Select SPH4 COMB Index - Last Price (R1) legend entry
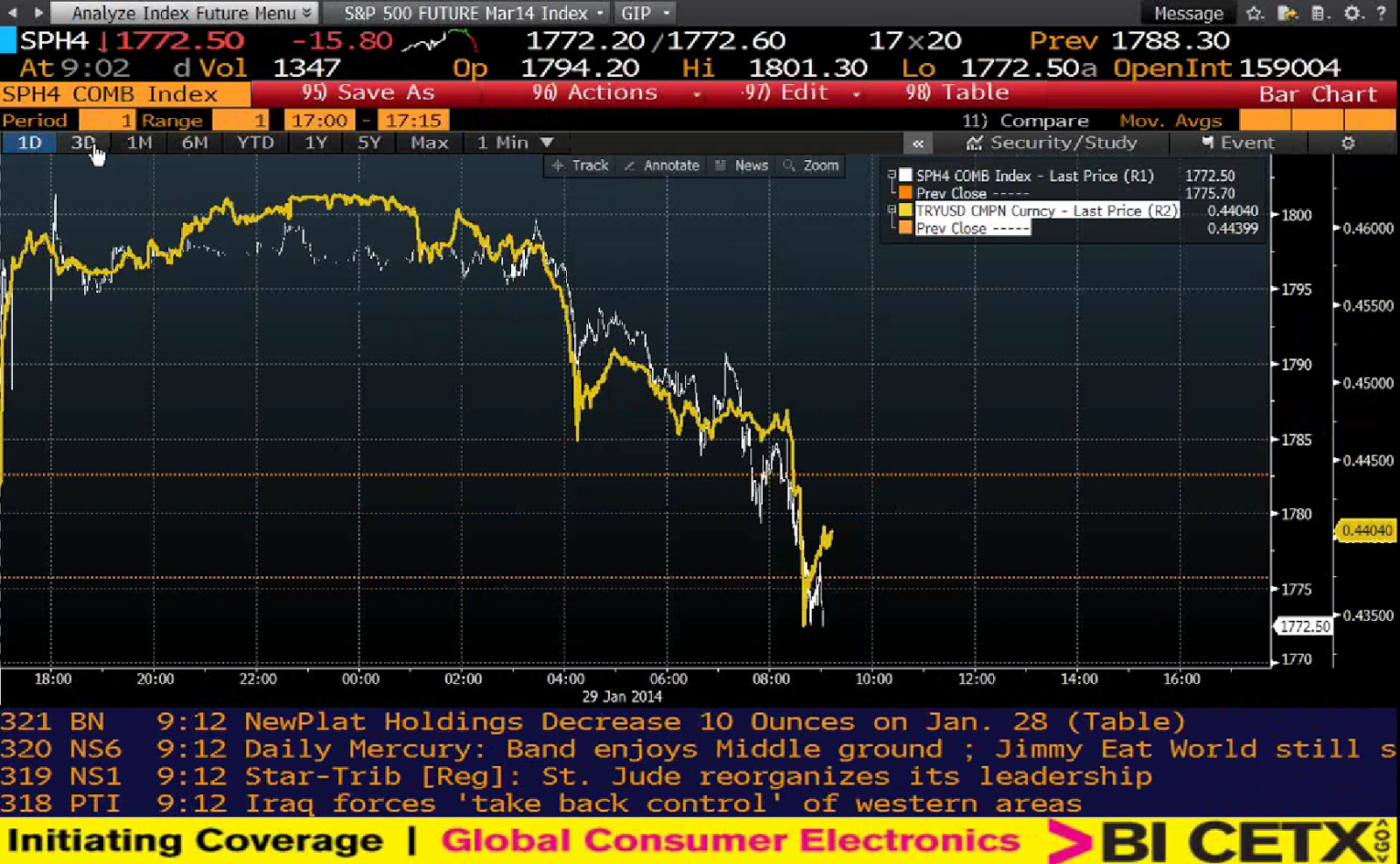Viewport: 1400px width, 864px height. tap(1035, 176)
